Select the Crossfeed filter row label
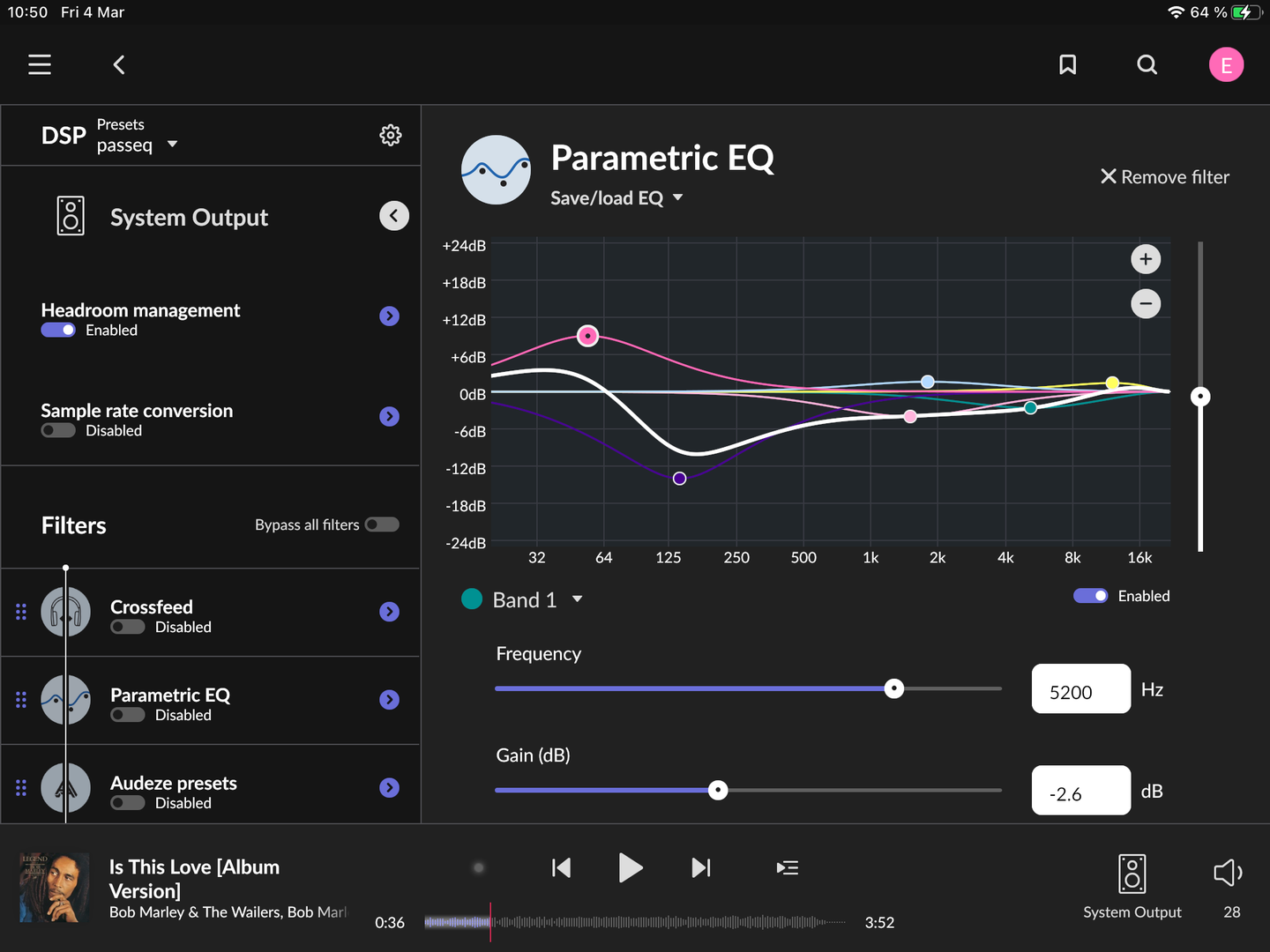The width and height of the screenshot is (1270, 952). click(152, 607)
